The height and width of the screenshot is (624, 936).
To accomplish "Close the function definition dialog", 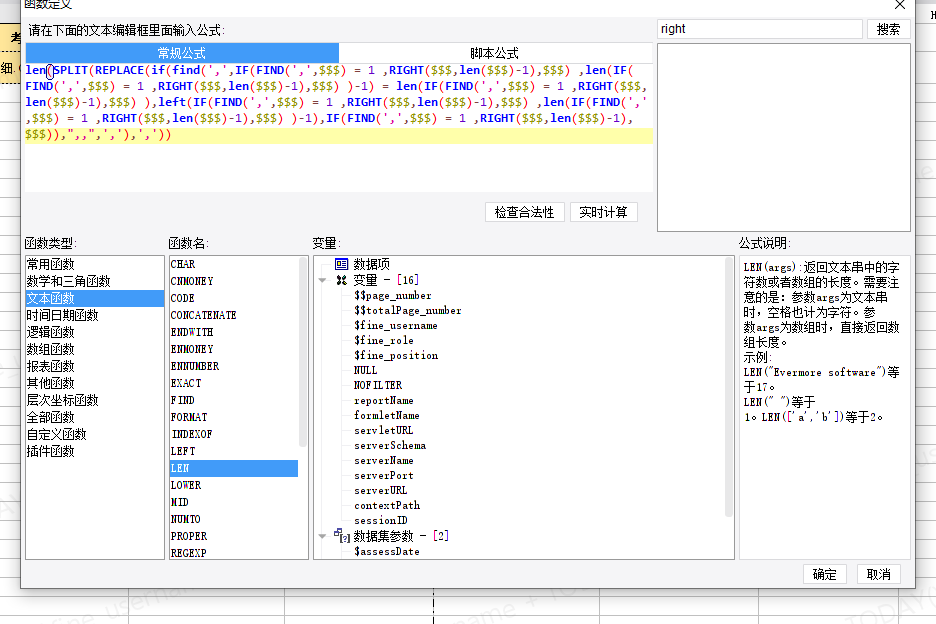I will (899, 4).
